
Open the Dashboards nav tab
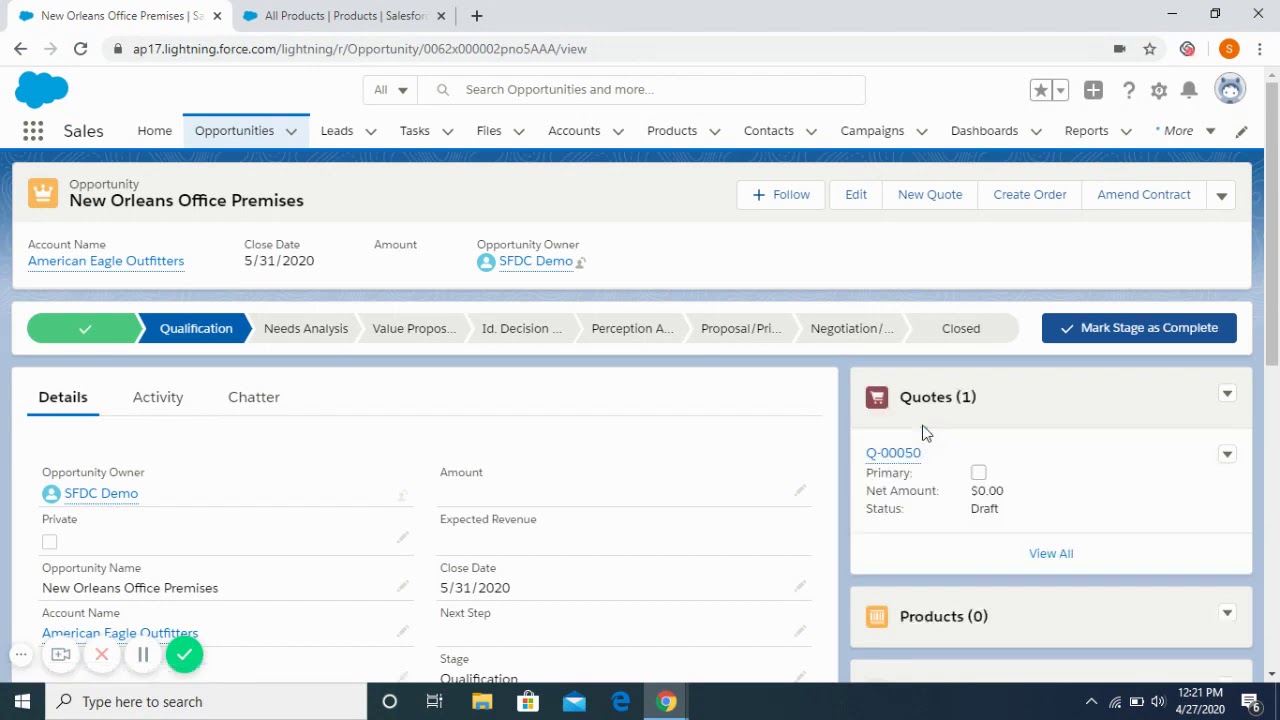[984, 131]
